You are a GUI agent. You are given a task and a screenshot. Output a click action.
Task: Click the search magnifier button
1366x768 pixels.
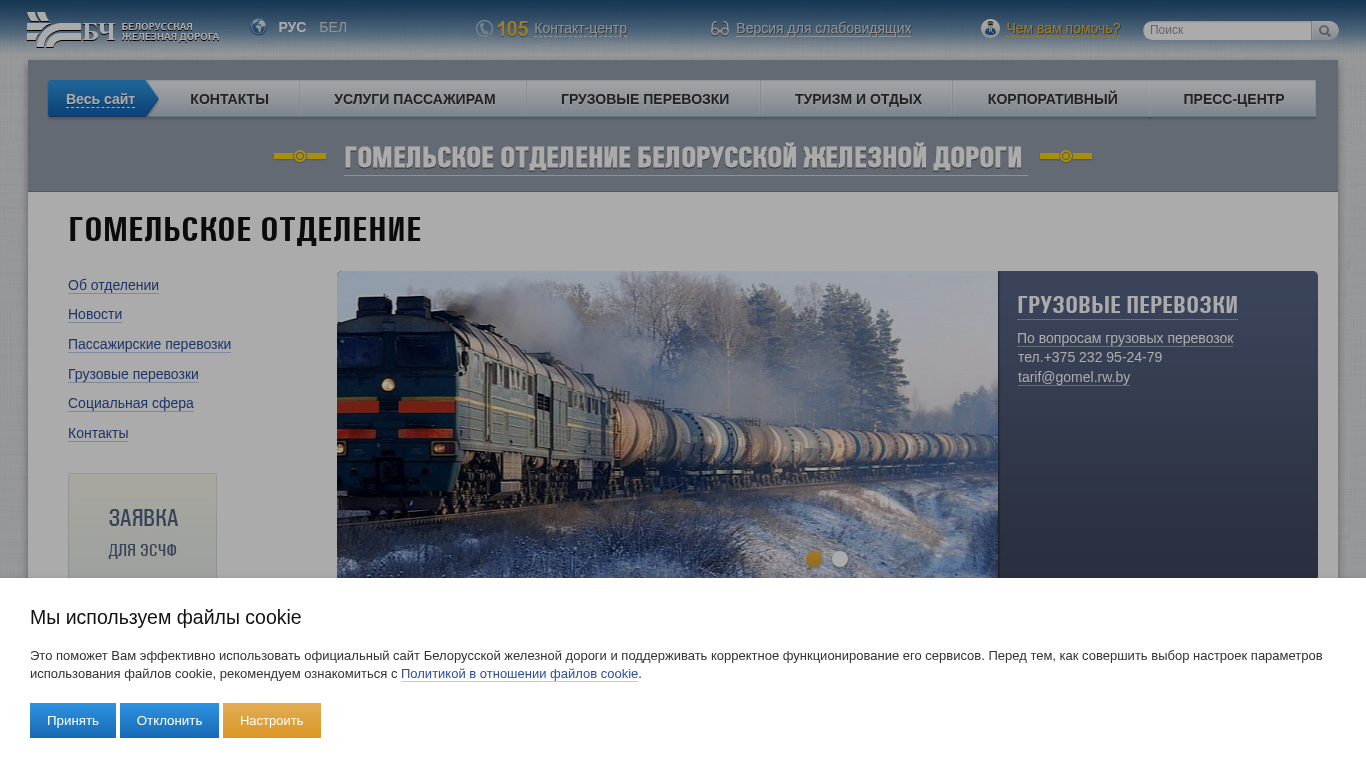click(1325, 31)
